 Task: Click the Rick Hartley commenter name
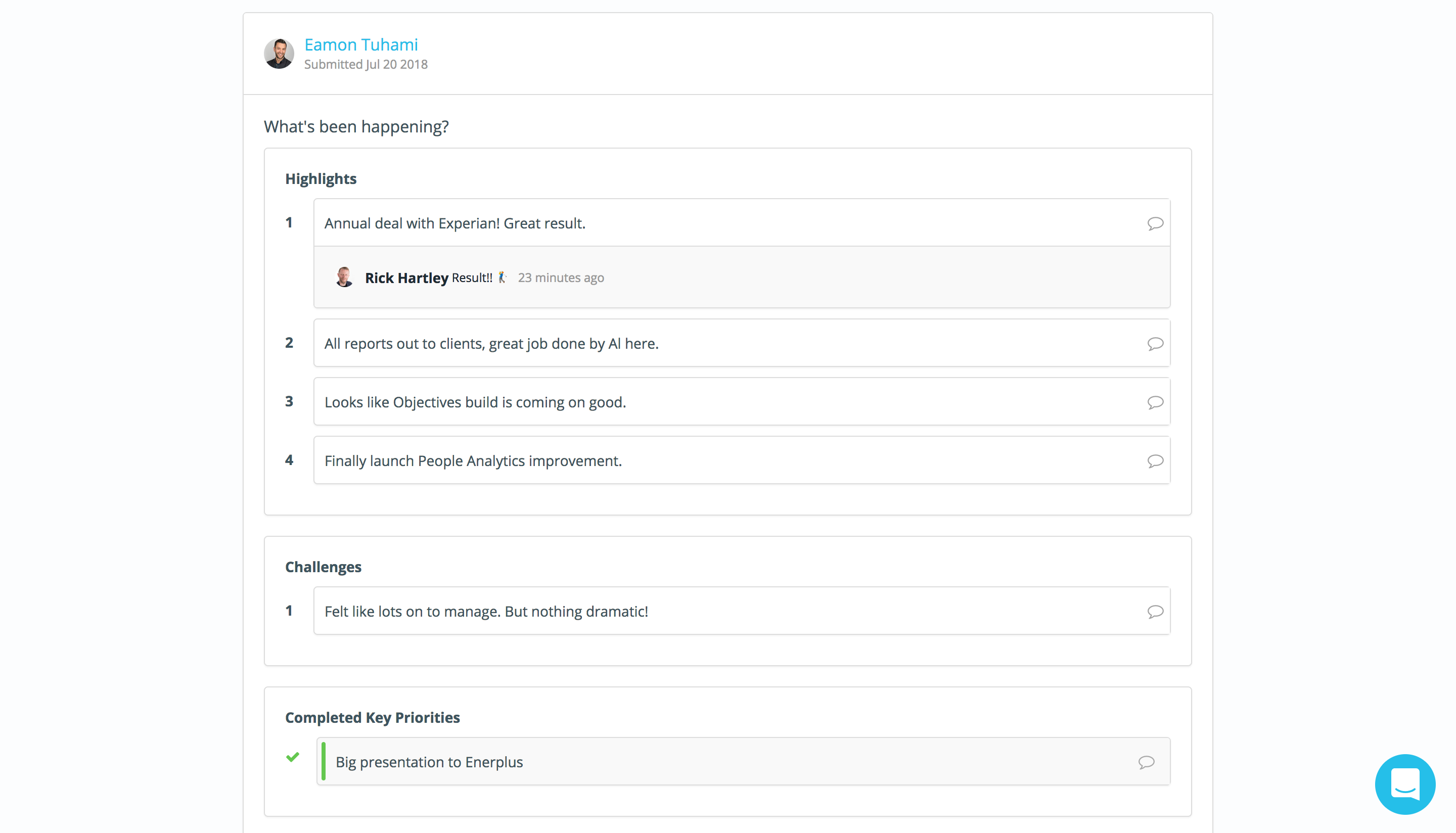406,278
